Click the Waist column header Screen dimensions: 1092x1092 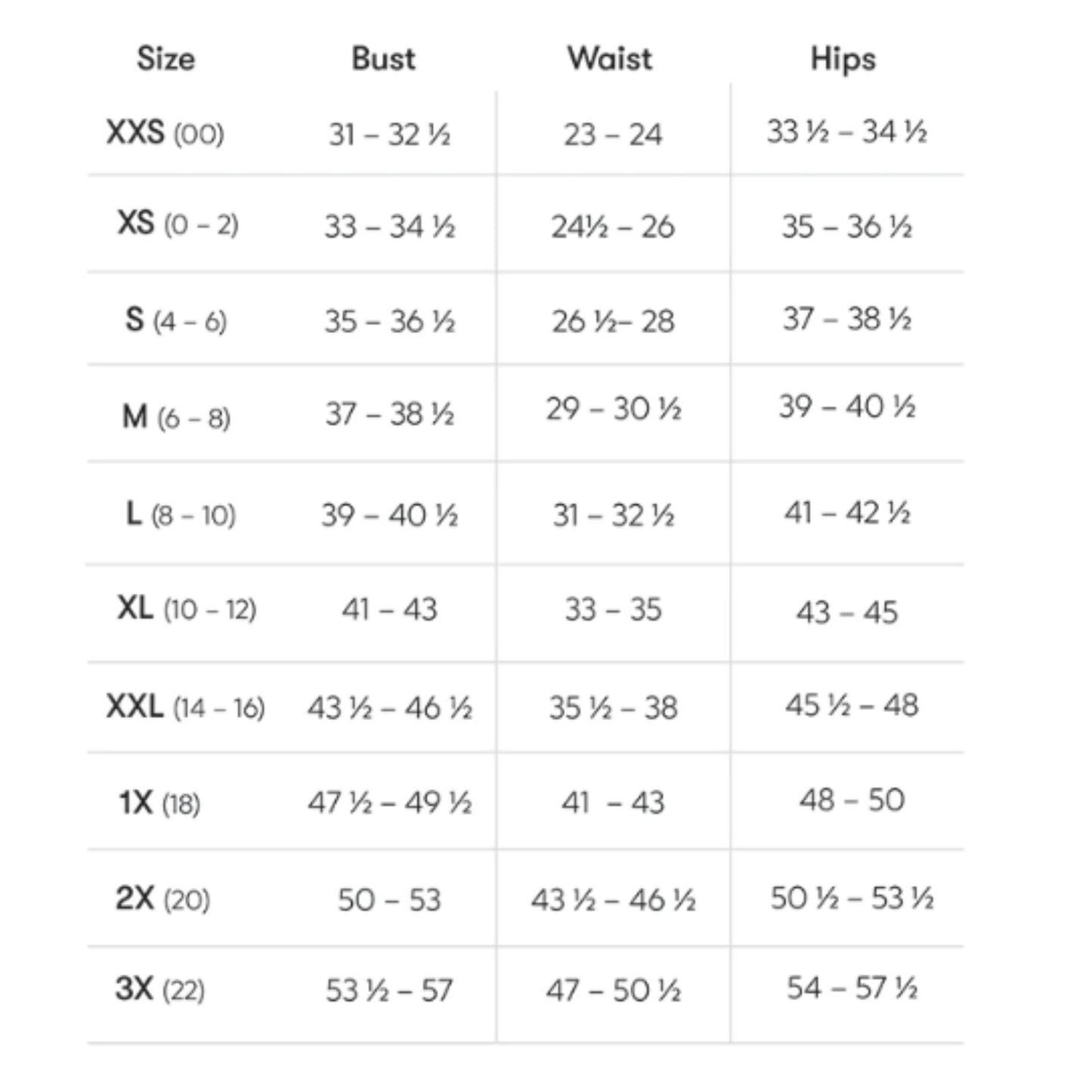tap(610, 58)
